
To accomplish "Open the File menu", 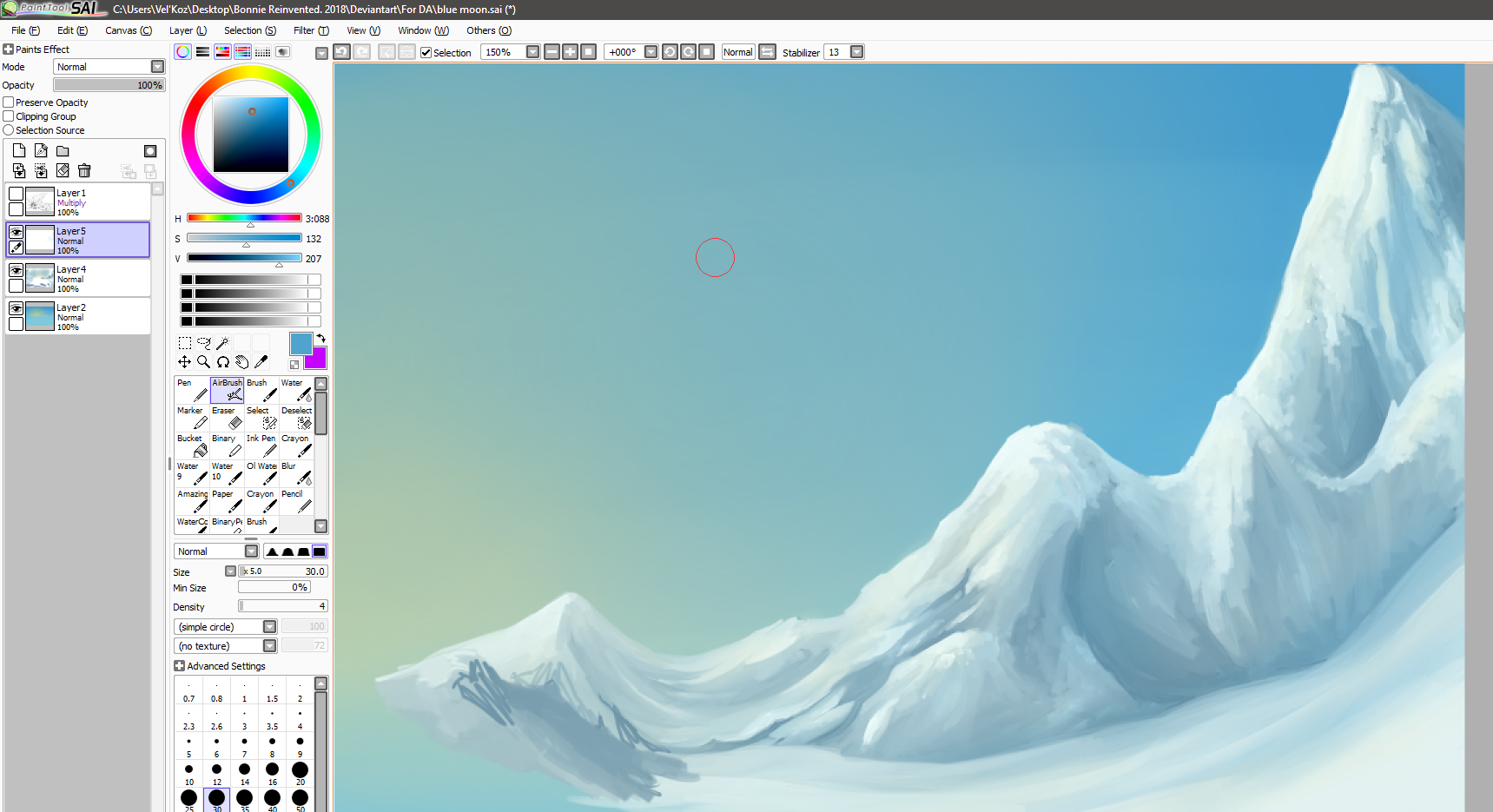I will pos(25,30).
